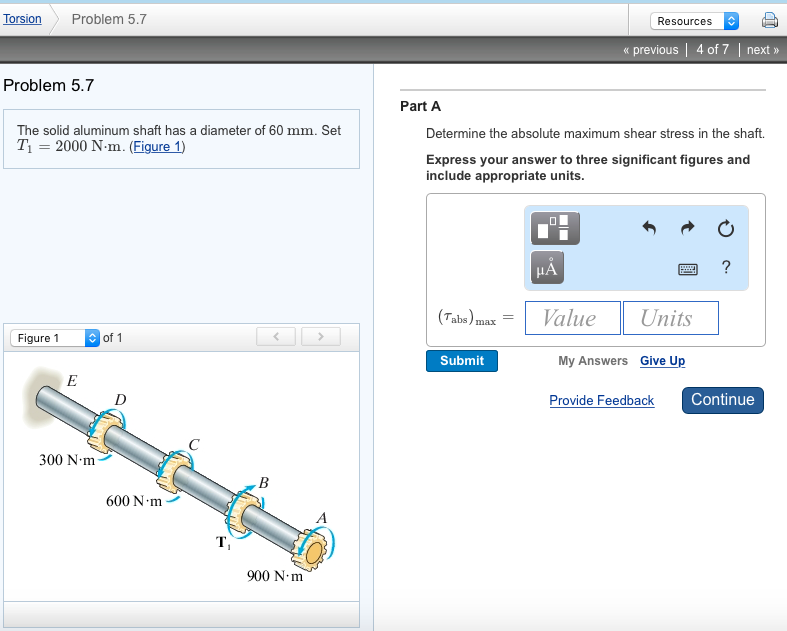Undo the last answer edit
The width and height of the screenshot is (787, 631).
click(x=649, y=228)
